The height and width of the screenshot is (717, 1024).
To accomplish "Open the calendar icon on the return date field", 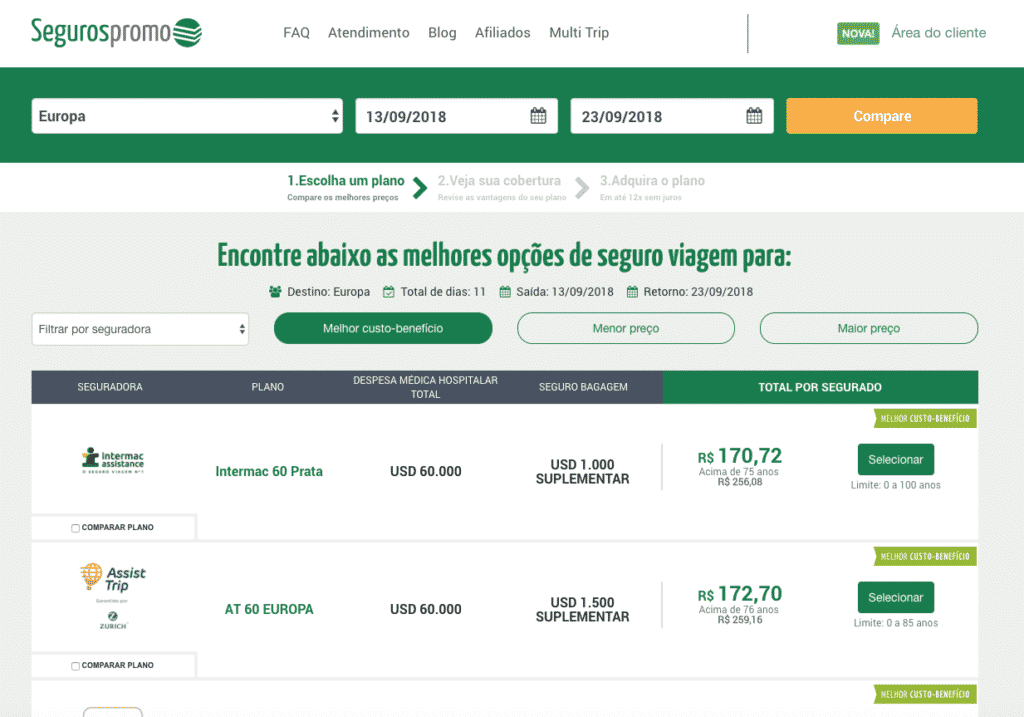I will 756,115.
